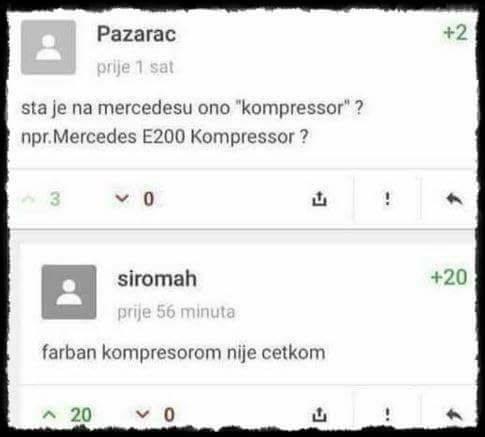The image size is (485, 437).
Task: Downvote siromah's reply
Action: (143, 414)
